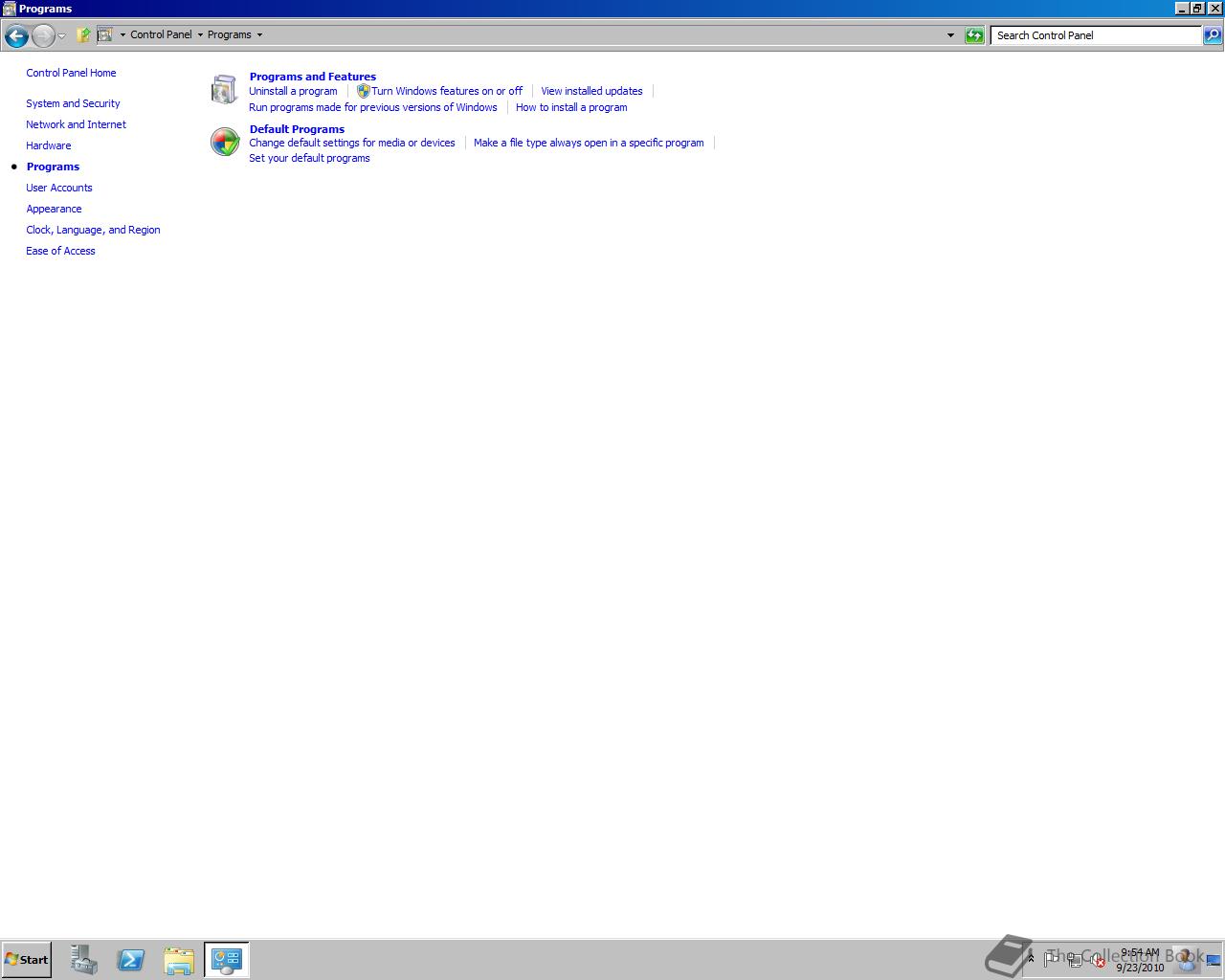
Task: Open User Accounts category
Action: 59,188
